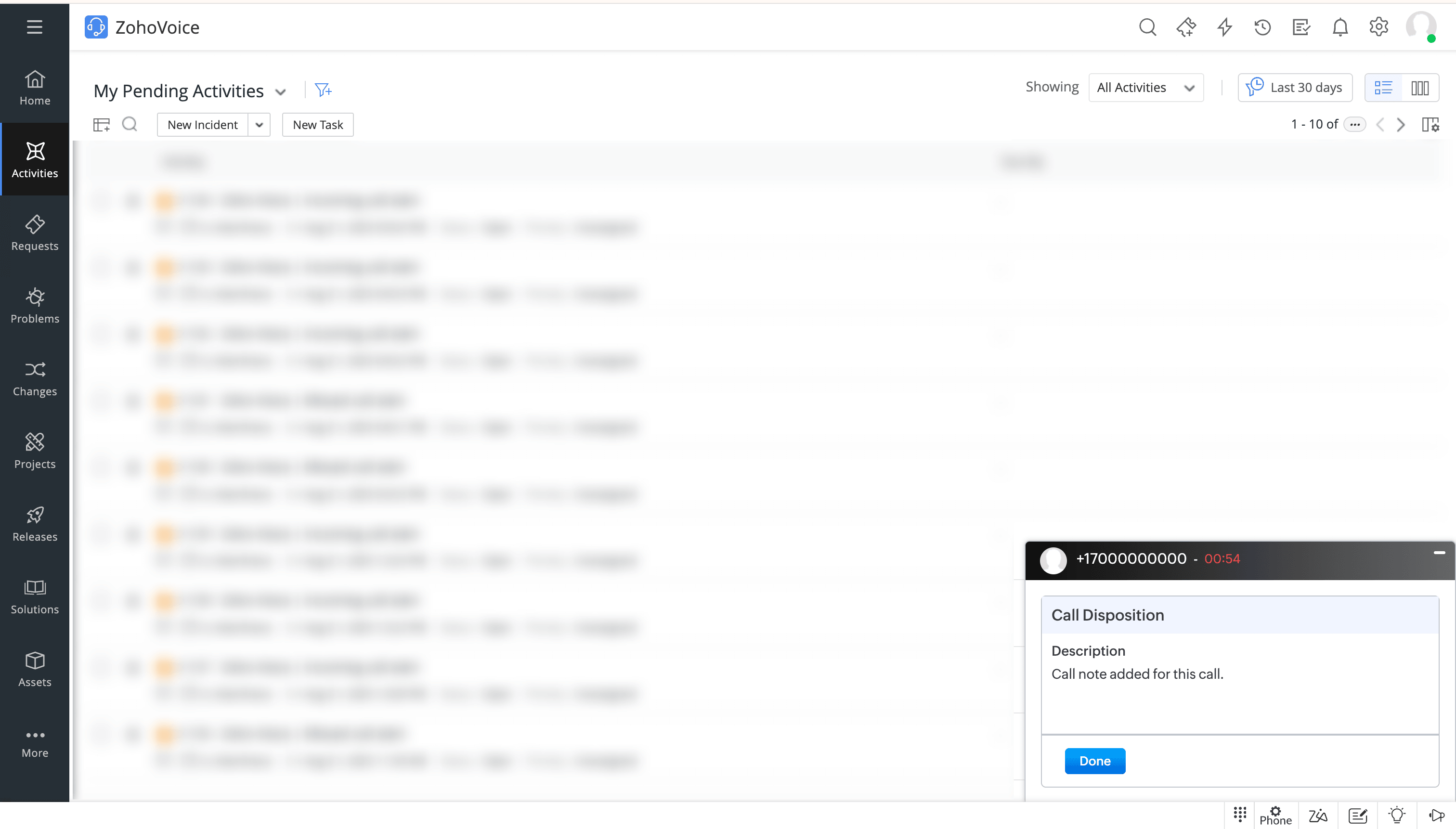Click the notifications bell icon
1456x829 pixels.
(x=1340, y=27)
